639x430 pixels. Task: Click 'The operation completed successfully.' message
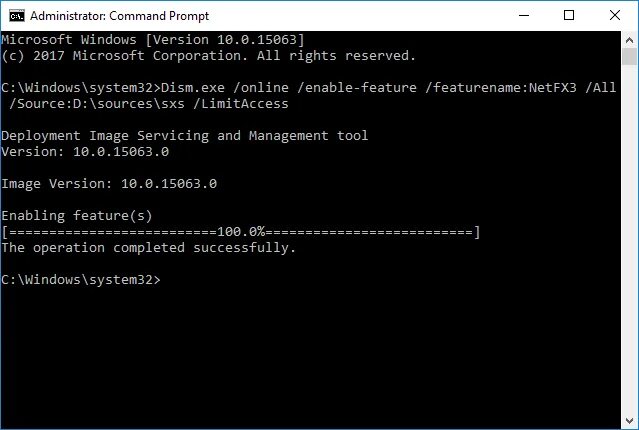pos(149,248)
